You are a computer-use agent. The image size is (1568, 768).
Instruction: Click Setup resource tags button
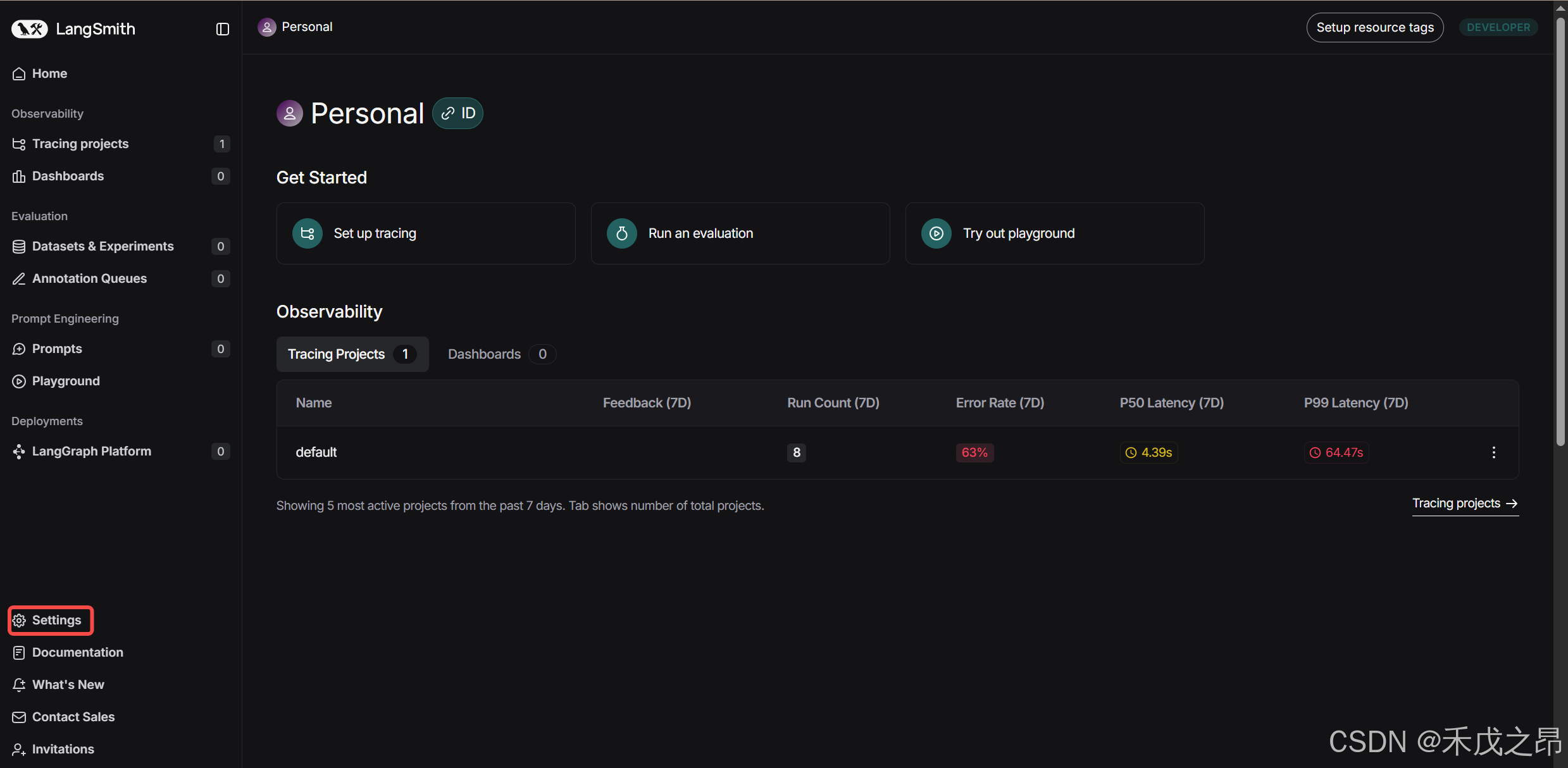tap(1374, 27)
